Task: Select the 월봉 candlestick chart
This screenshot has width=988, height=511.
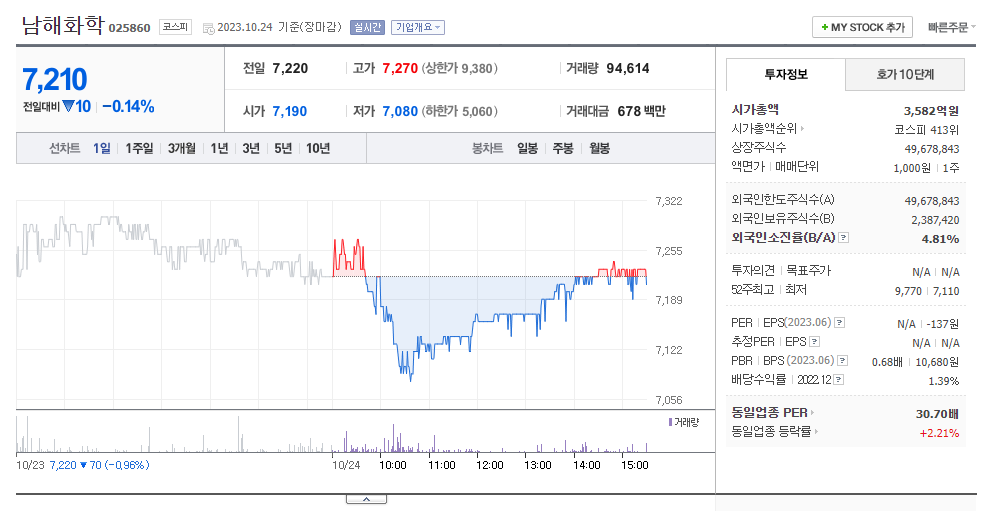Action: click(599, 148)
